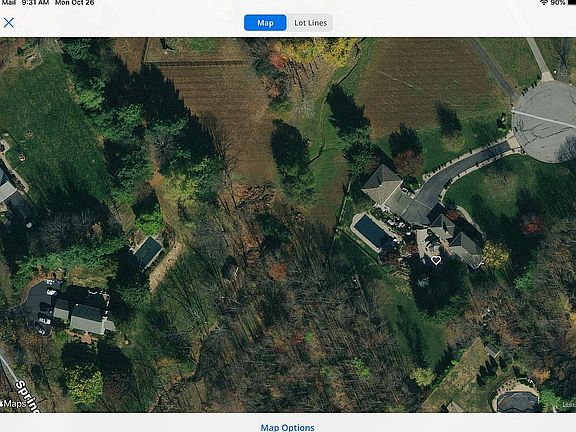Click the Apple Maps logo
Image resolution: width=576 pixels, height=432 pixels.
[x=14, y=404]
